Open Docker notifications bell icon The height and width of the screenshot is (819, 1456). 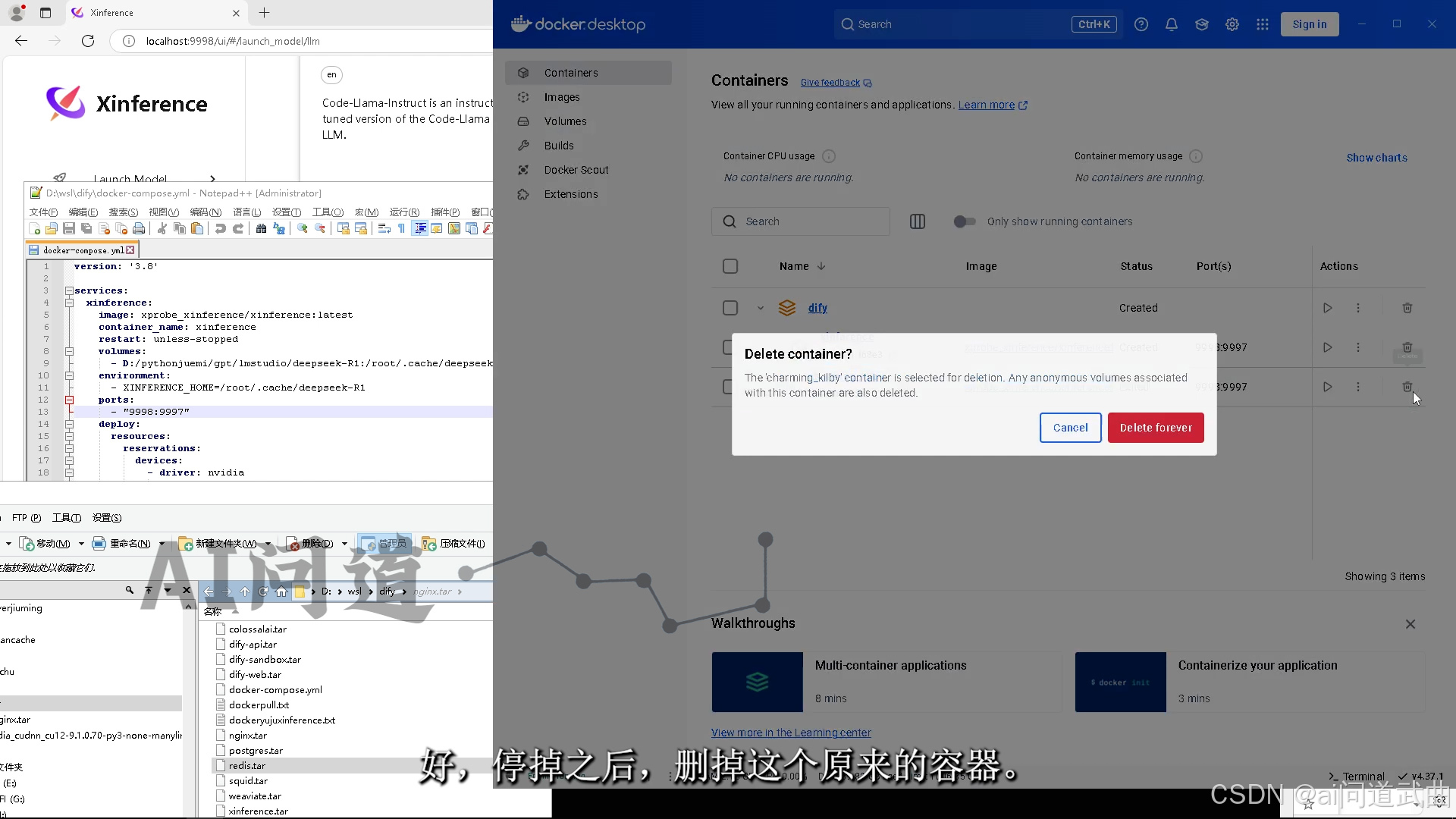pos(1171,24)
